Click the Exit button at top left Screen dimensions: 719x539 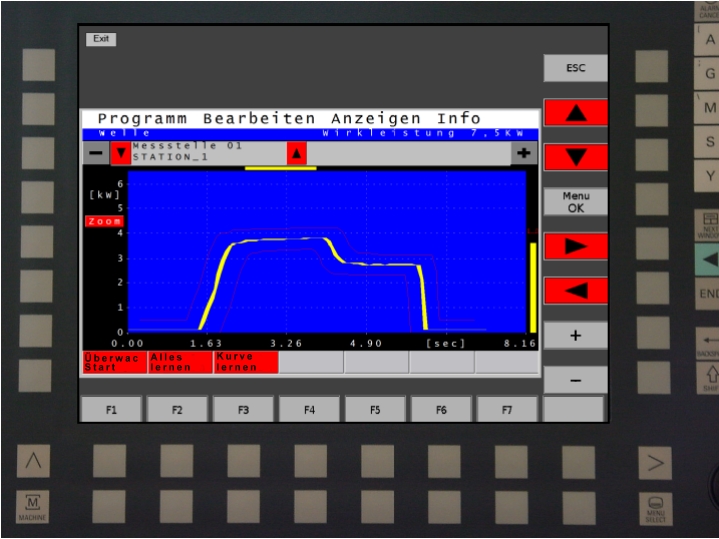click(101, 39)
